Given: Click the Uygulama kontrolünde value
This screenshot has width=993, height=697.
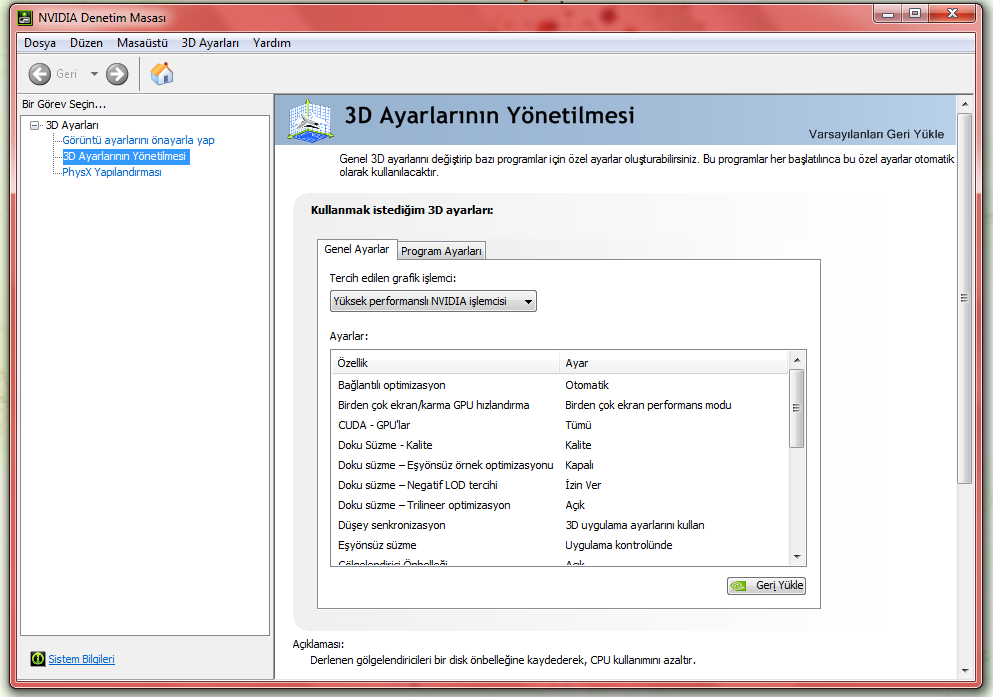Looking at the screenshot, I should [x=619, y=545].
